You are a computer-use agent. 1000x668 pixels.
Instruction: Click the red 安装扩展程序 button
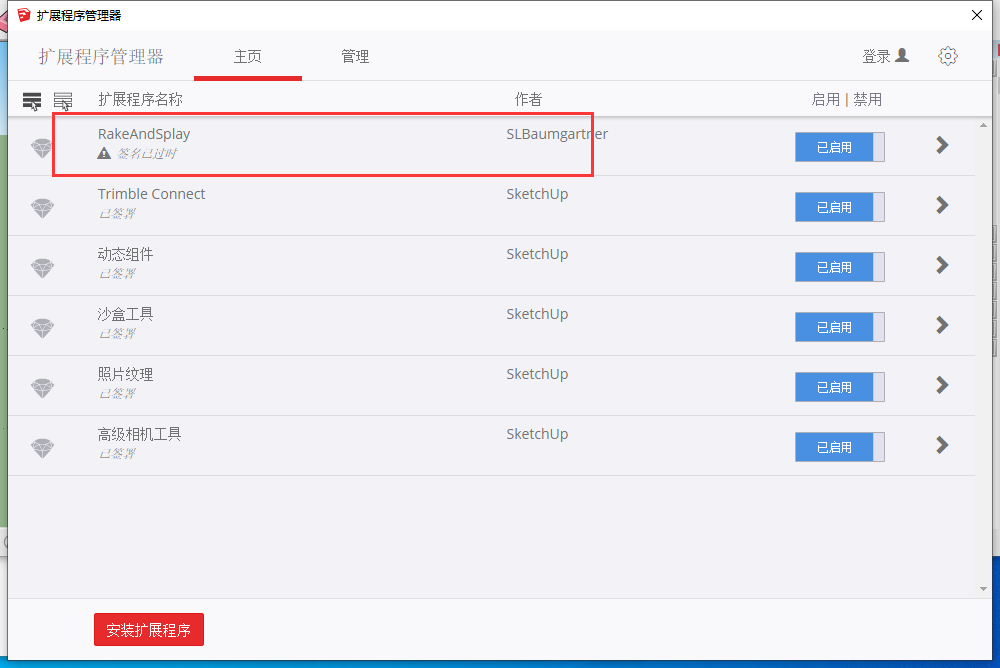click(149, 630)
